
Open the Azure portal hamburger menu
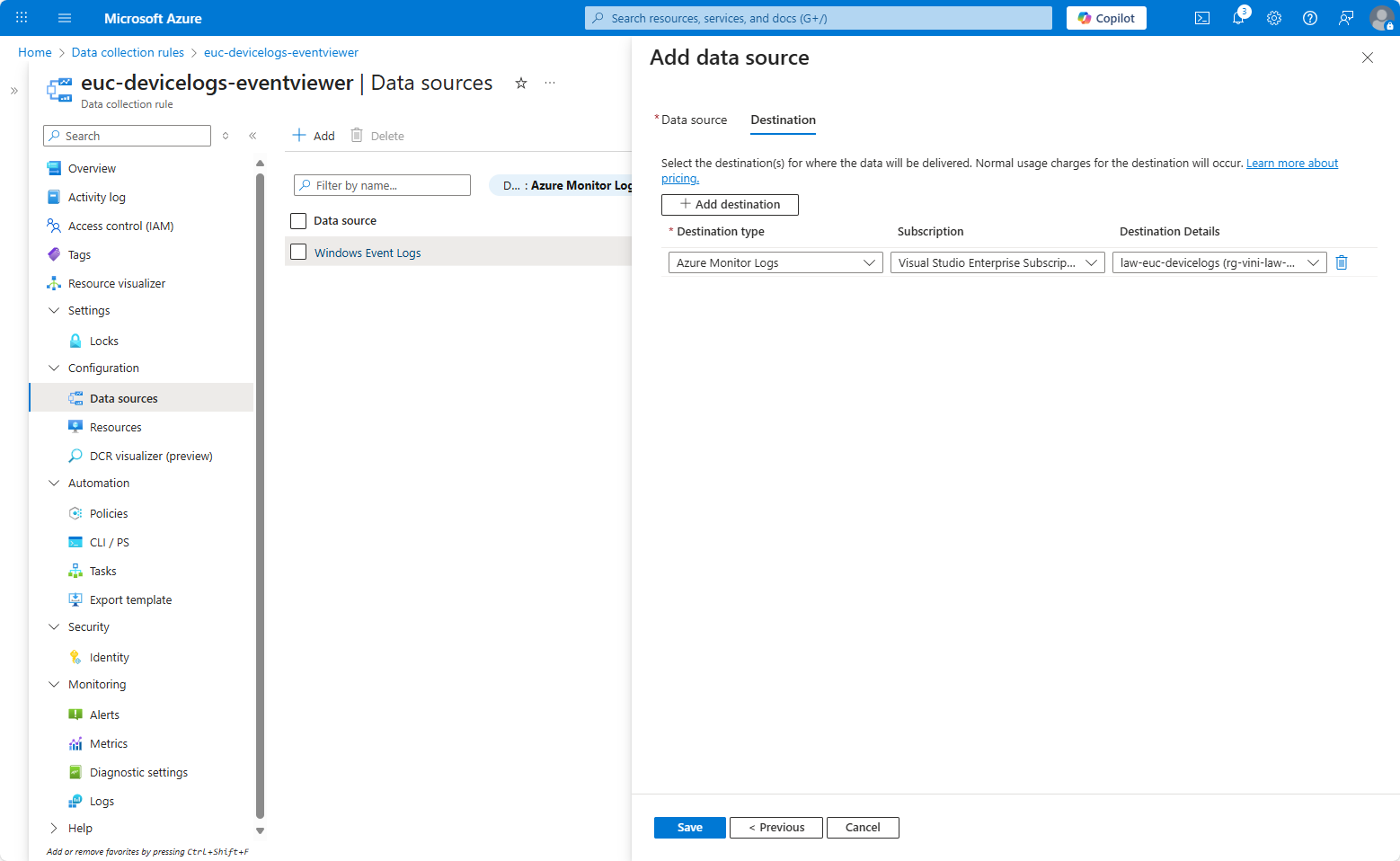click(x=65, y=18)
